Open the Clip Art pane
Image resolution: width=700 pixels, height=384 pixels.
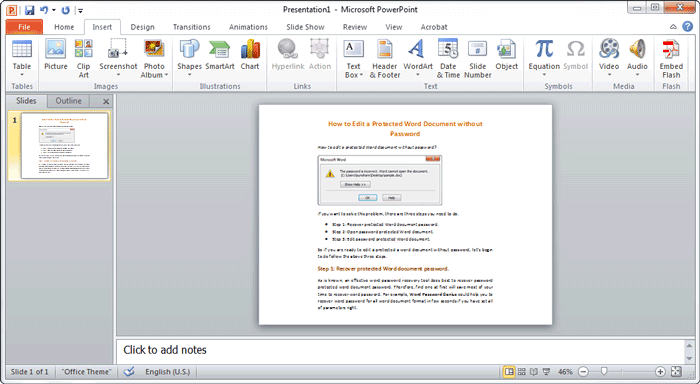(83, 58)
